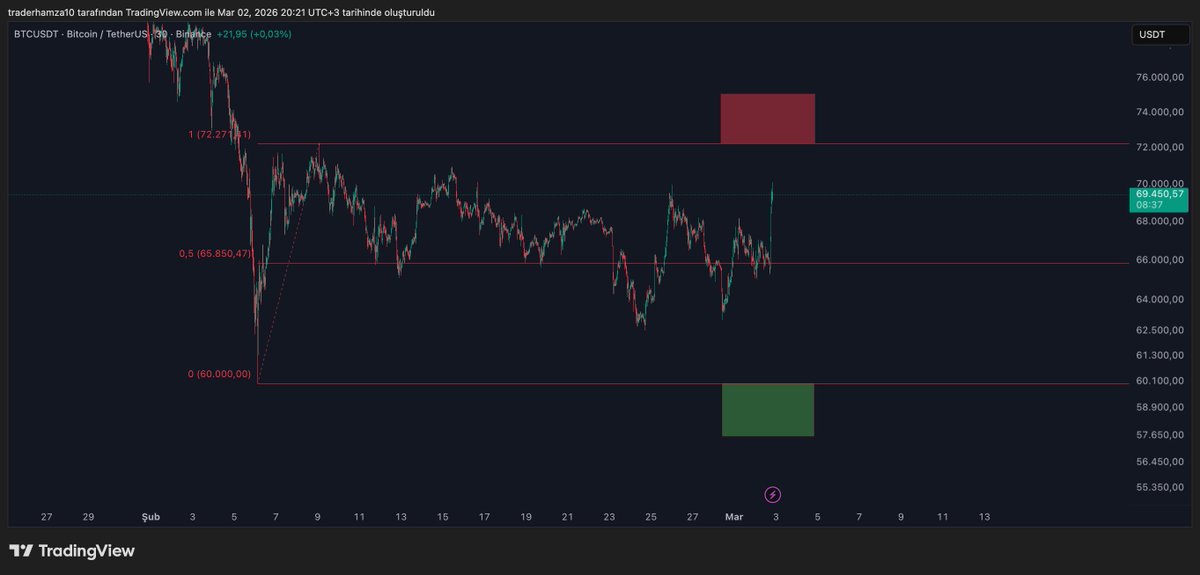This screenshot has width=1200, height=575.
Task: Click the 61.300,00 price axis label
Action: (x=1161, y=355)
